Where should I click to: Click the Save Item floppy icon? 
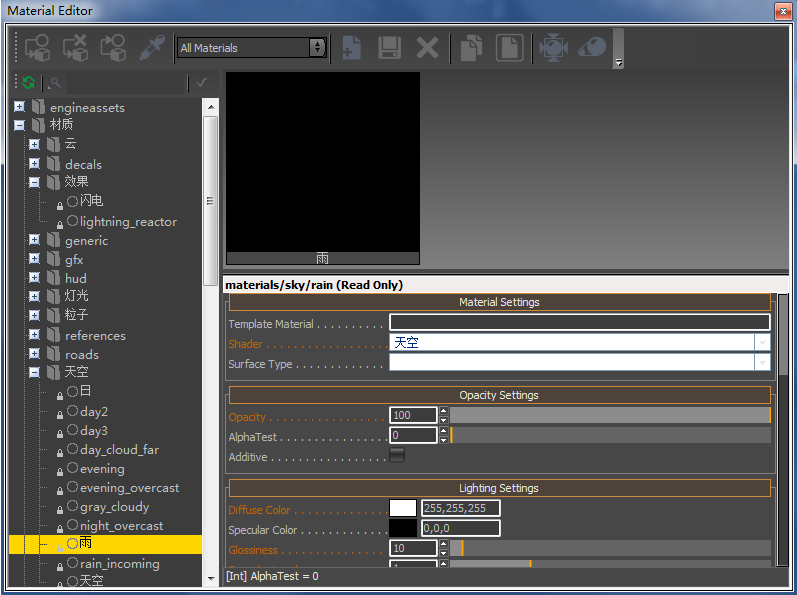[x=389, y=48]
